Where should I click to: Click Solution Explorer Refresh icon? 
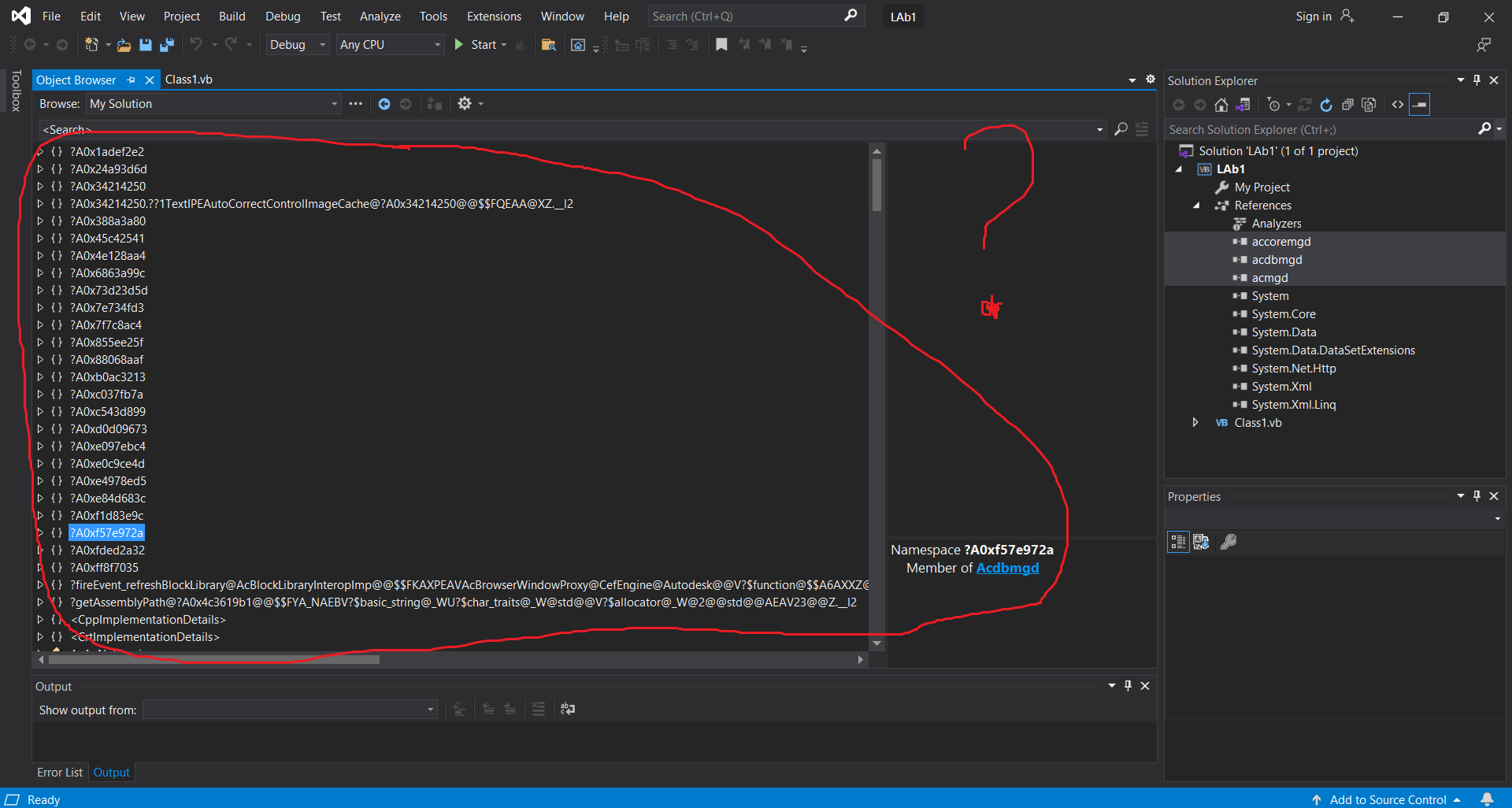[x=1326, y=105]
